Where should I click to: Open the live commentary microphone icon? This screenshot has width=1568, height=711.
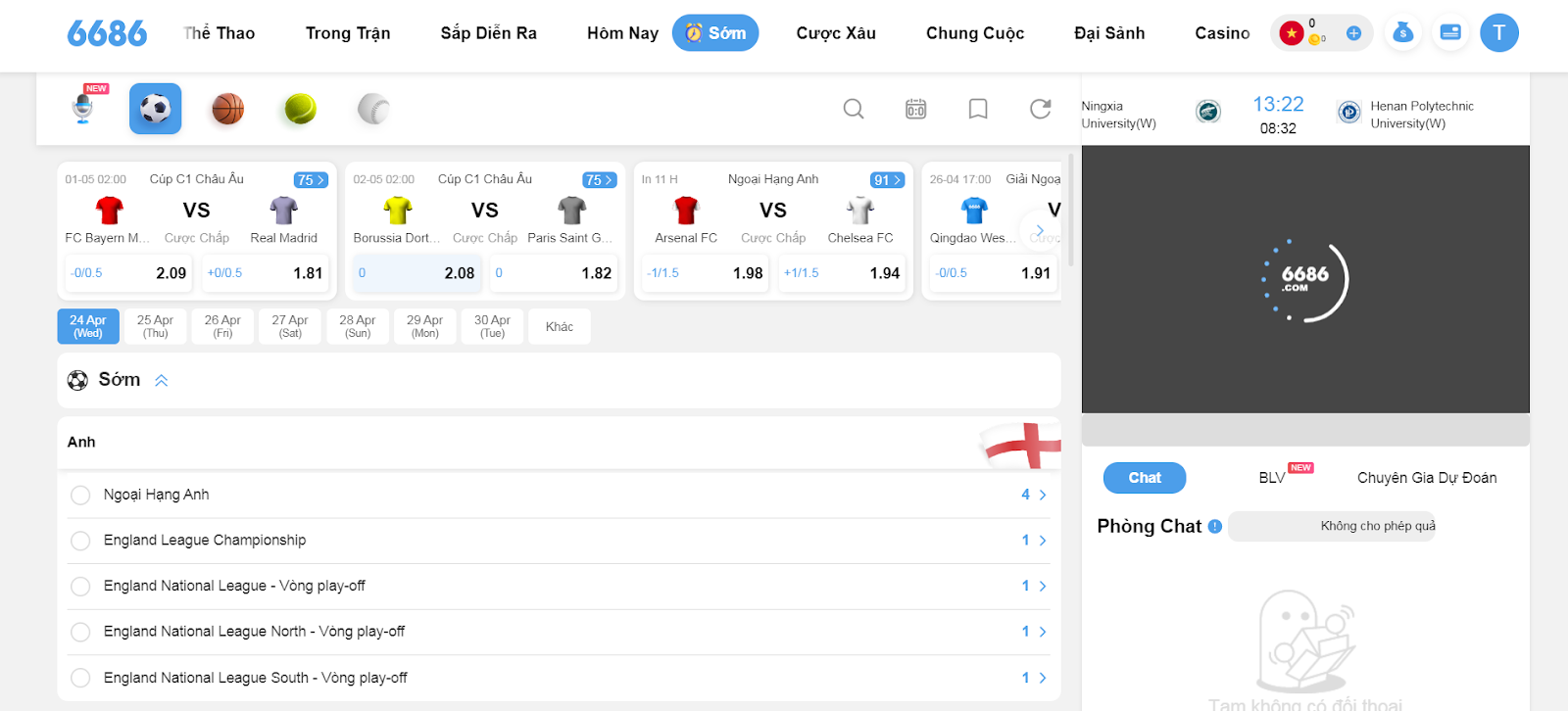click(84, 108)
